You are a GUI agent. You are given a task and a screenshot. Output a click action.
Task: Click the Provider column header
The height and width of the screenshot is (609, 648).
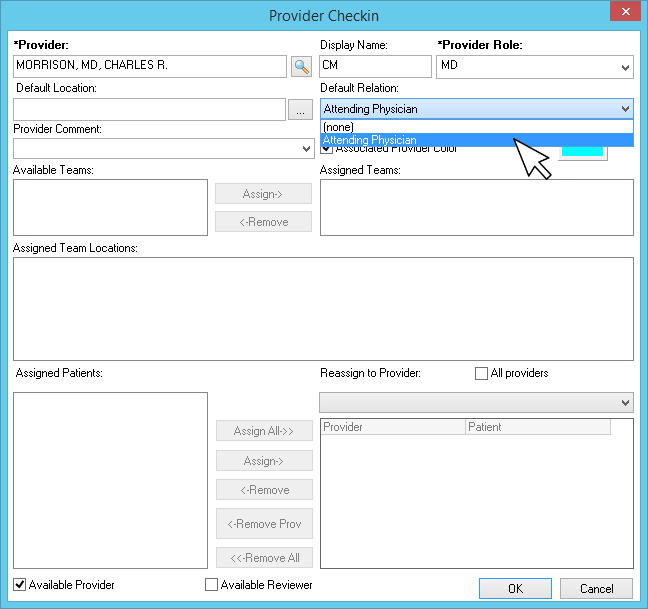tap(393, 427)
